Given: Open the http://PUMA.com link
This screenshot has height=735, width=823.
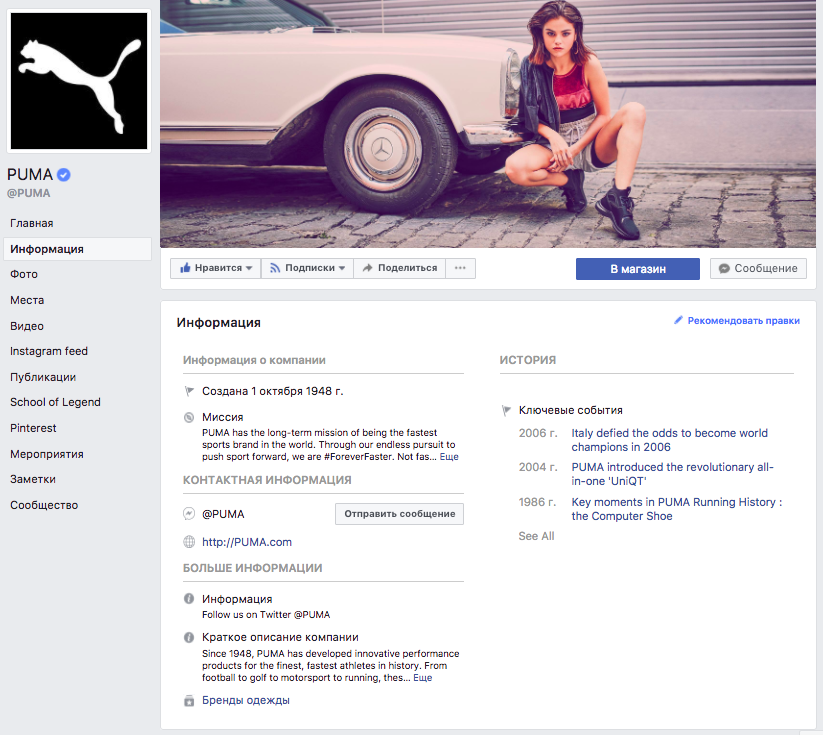Looking at the screenshot, I should tap(247, 542).
